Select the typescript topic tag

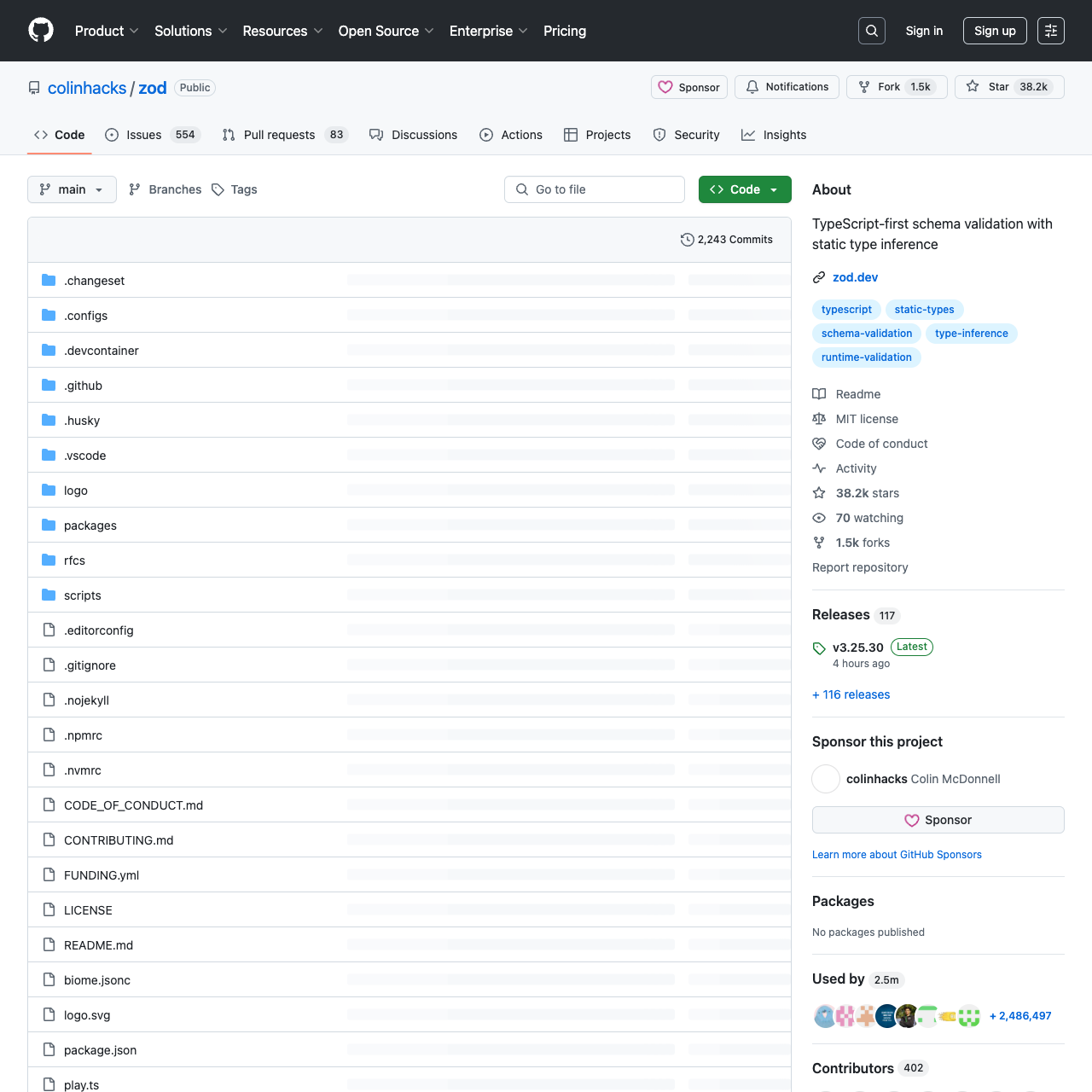click(x=846, y=310)
